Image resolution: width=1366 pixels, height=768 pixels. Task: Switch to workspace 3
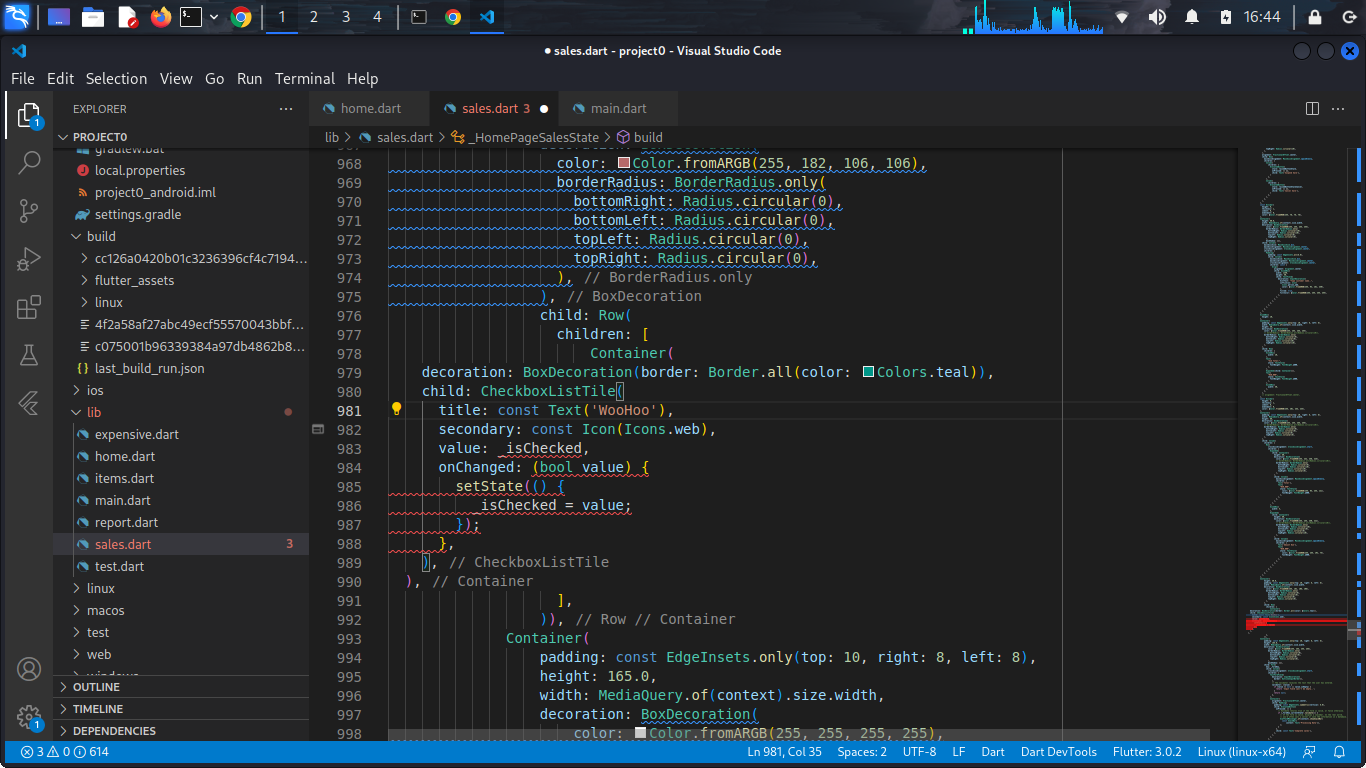(346, 17)
